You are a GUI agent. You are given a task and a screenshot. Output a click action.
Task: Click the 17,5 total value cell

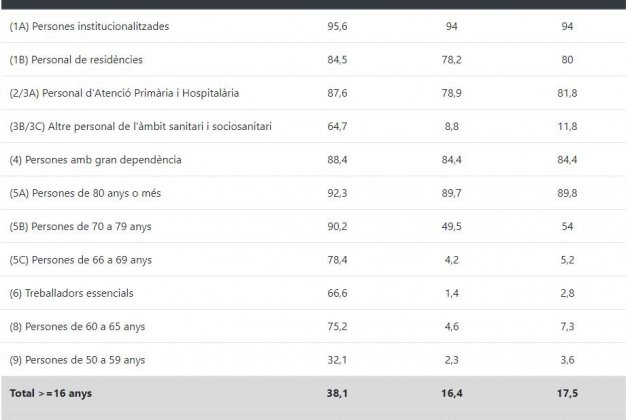tap(567, 393)
